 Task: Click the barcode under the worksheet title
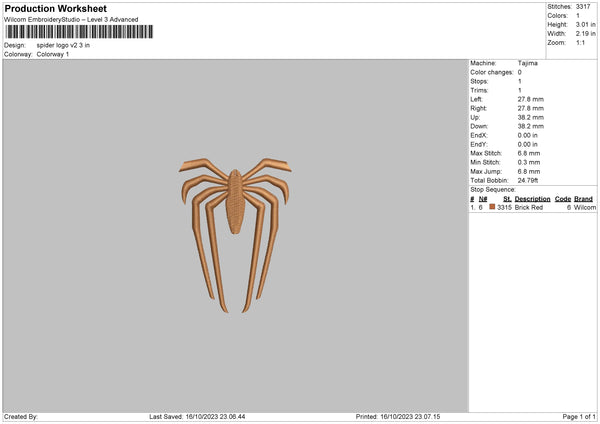click(x=79, y=32)
